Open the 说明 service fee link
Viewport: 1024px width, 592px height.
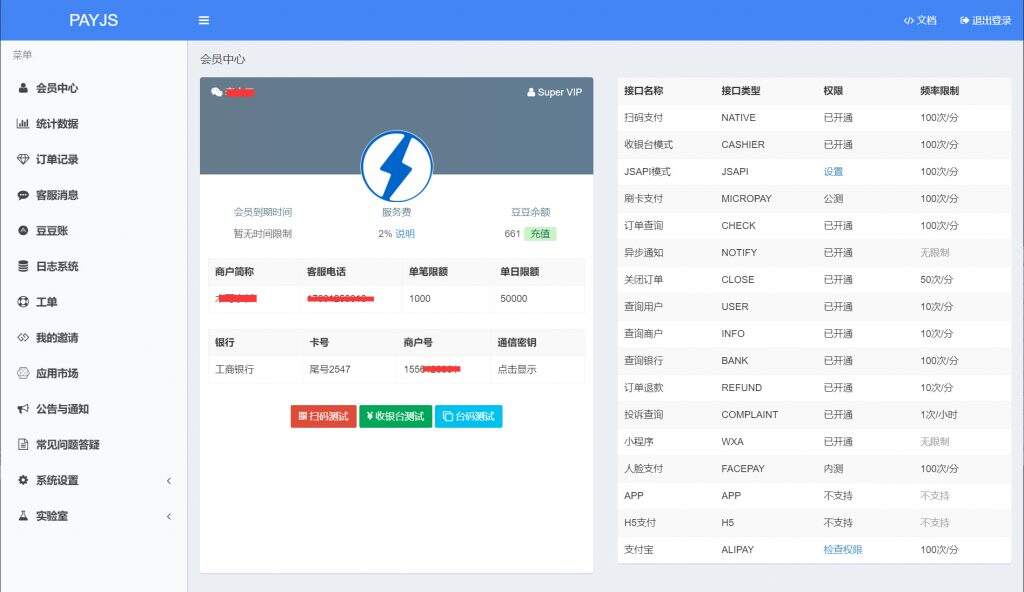point(405,233)
